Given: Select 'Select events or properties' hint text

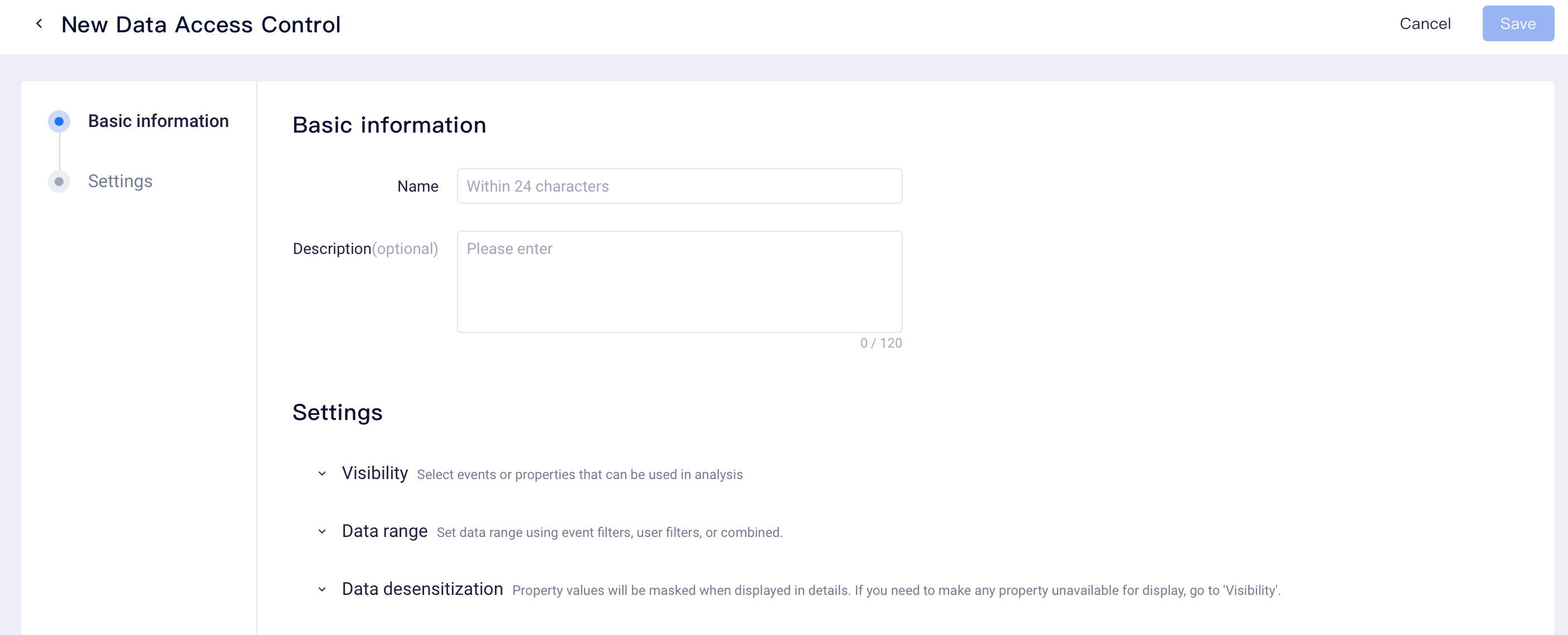Looking at the screenshot, I should pyautogui.click(x=580, y=475).
